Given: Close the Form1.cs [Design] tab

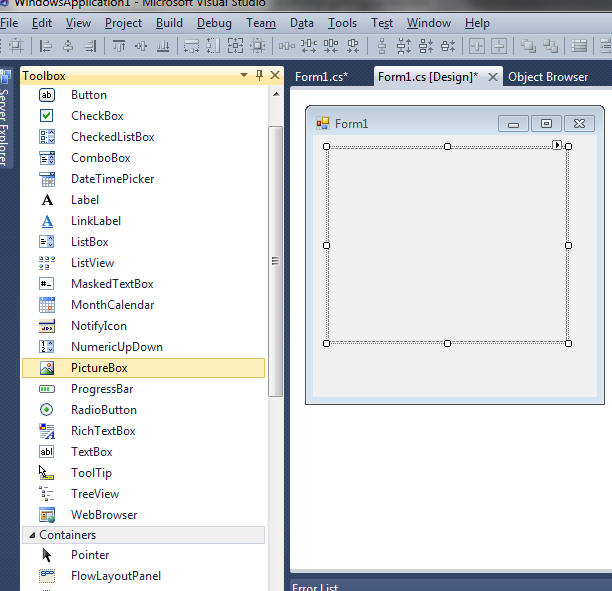Looking at the screenshot, I should (x=492, y=77).
